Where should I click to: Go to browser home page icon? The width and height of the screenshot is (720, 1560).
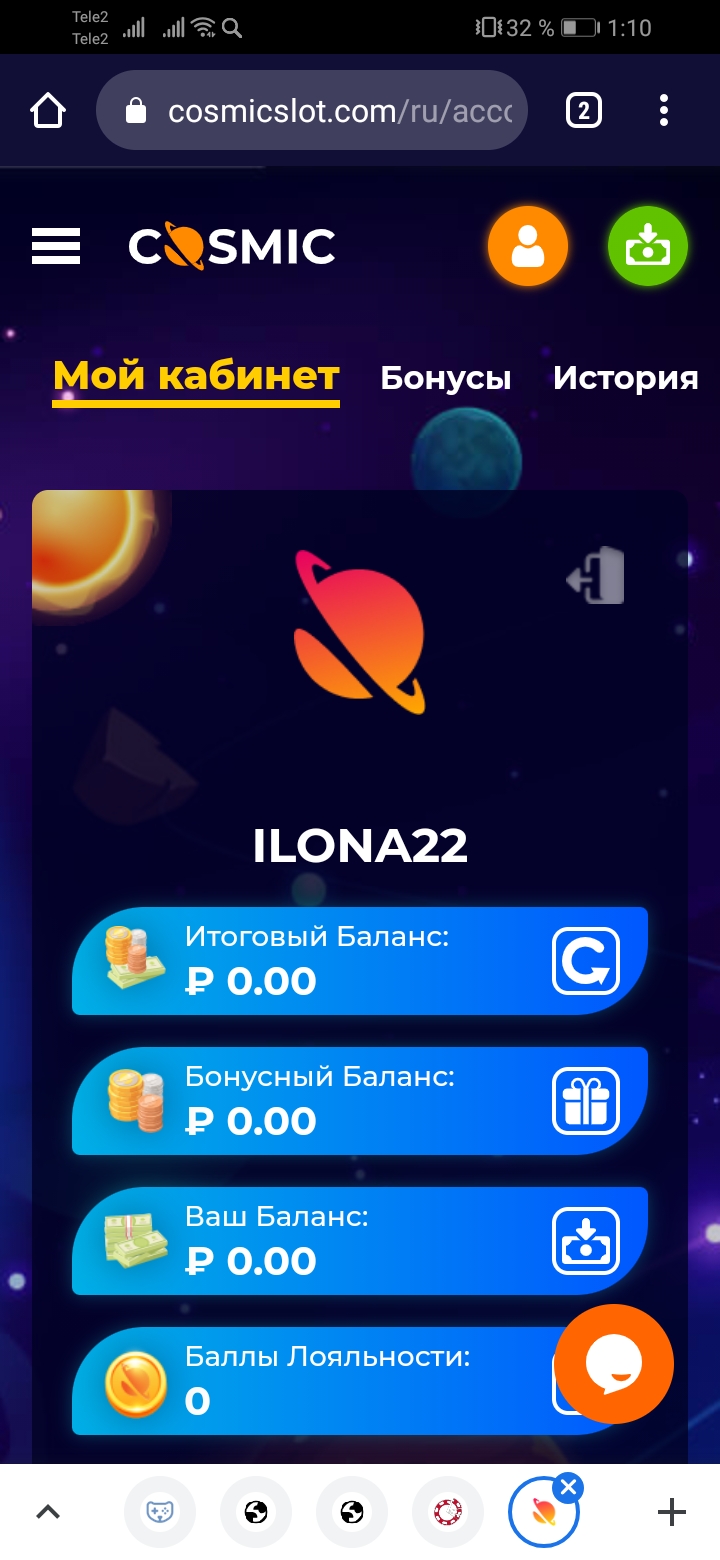48,111
